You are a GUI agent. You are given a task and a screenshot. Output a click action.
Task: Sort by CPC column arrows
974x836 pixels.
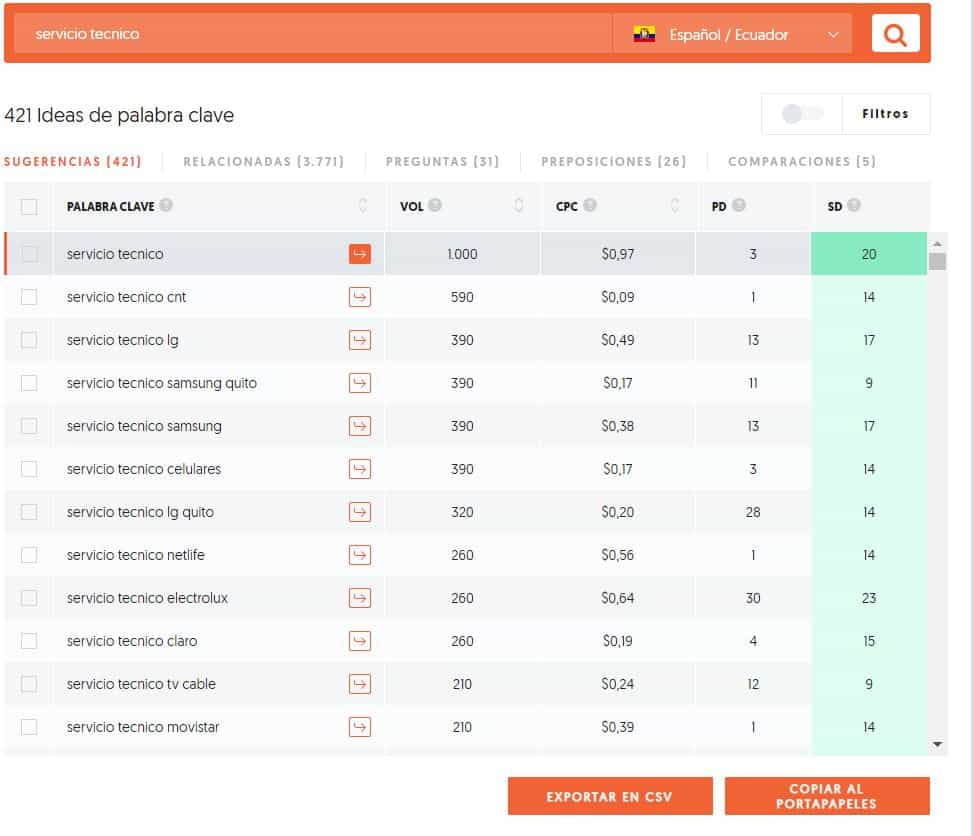[x=675, y=205]
